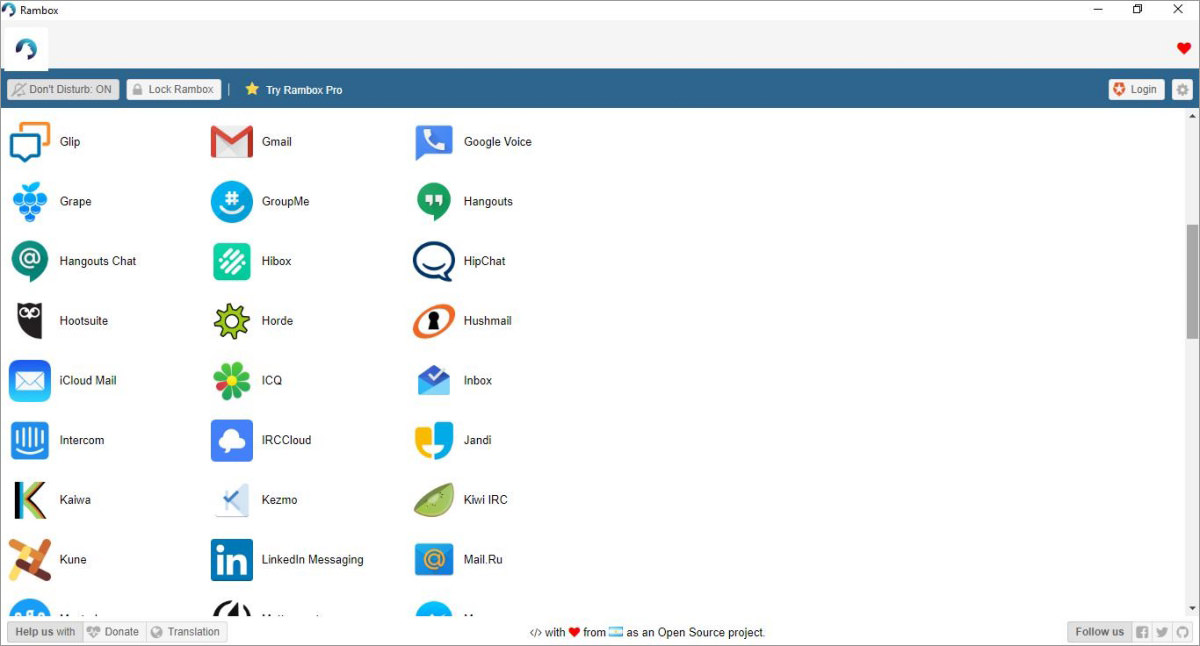Click the Kiwi IRC label

pos(486,500)
